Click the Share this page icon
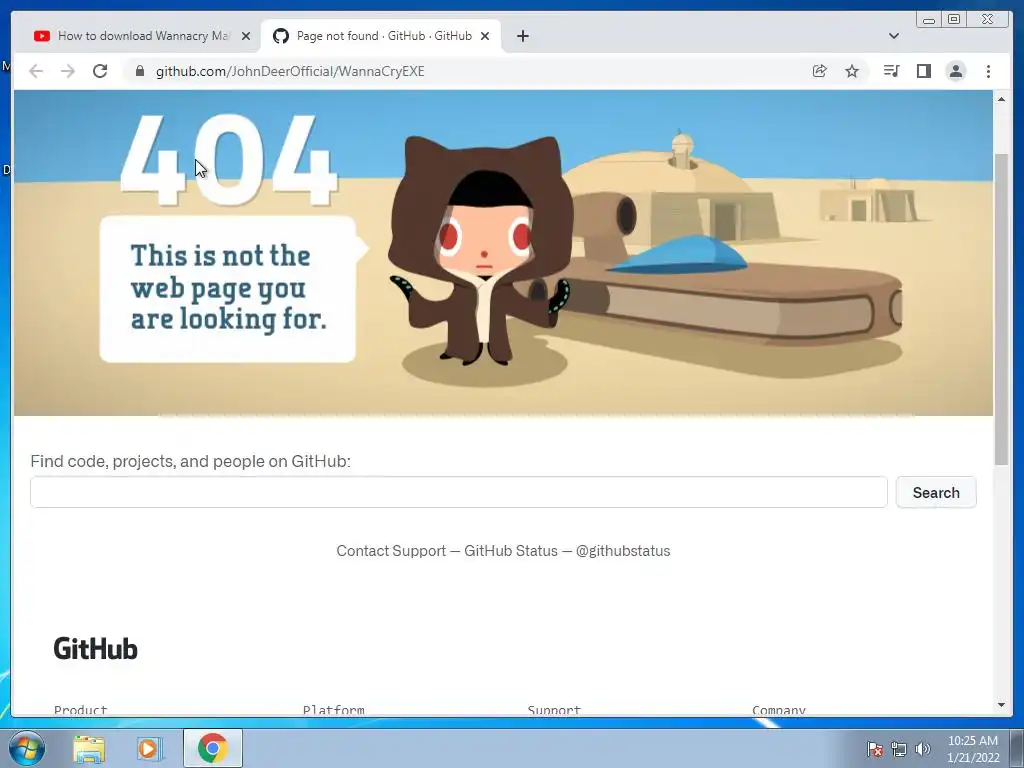This screenshot has width=1024, height=768. tap(819, 71)
